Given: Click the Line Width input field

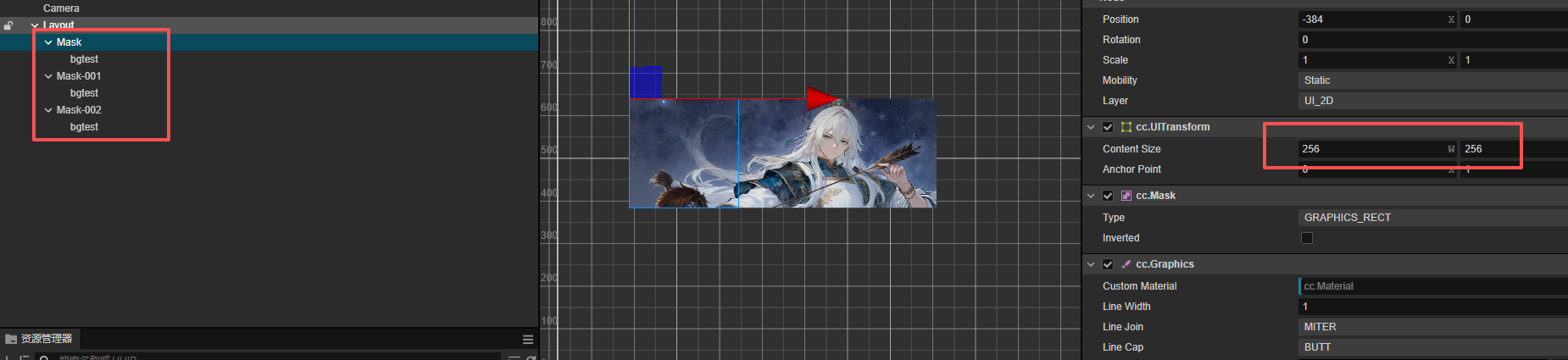Looking at the screenshot, I should click(x=1433, y=307).
